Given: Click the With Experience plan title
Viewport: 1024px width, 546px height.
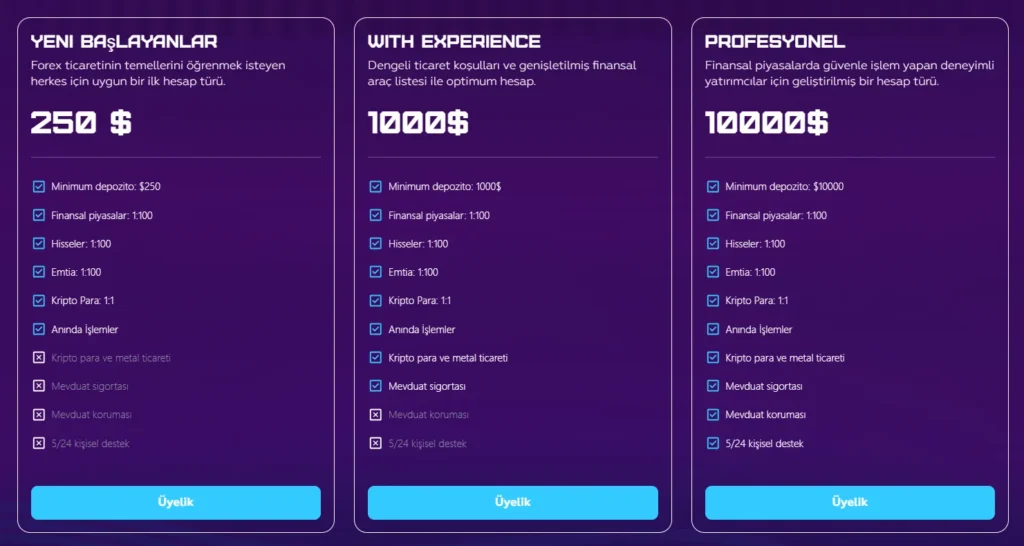Looking at the screenshot, I should pos(454,42).
